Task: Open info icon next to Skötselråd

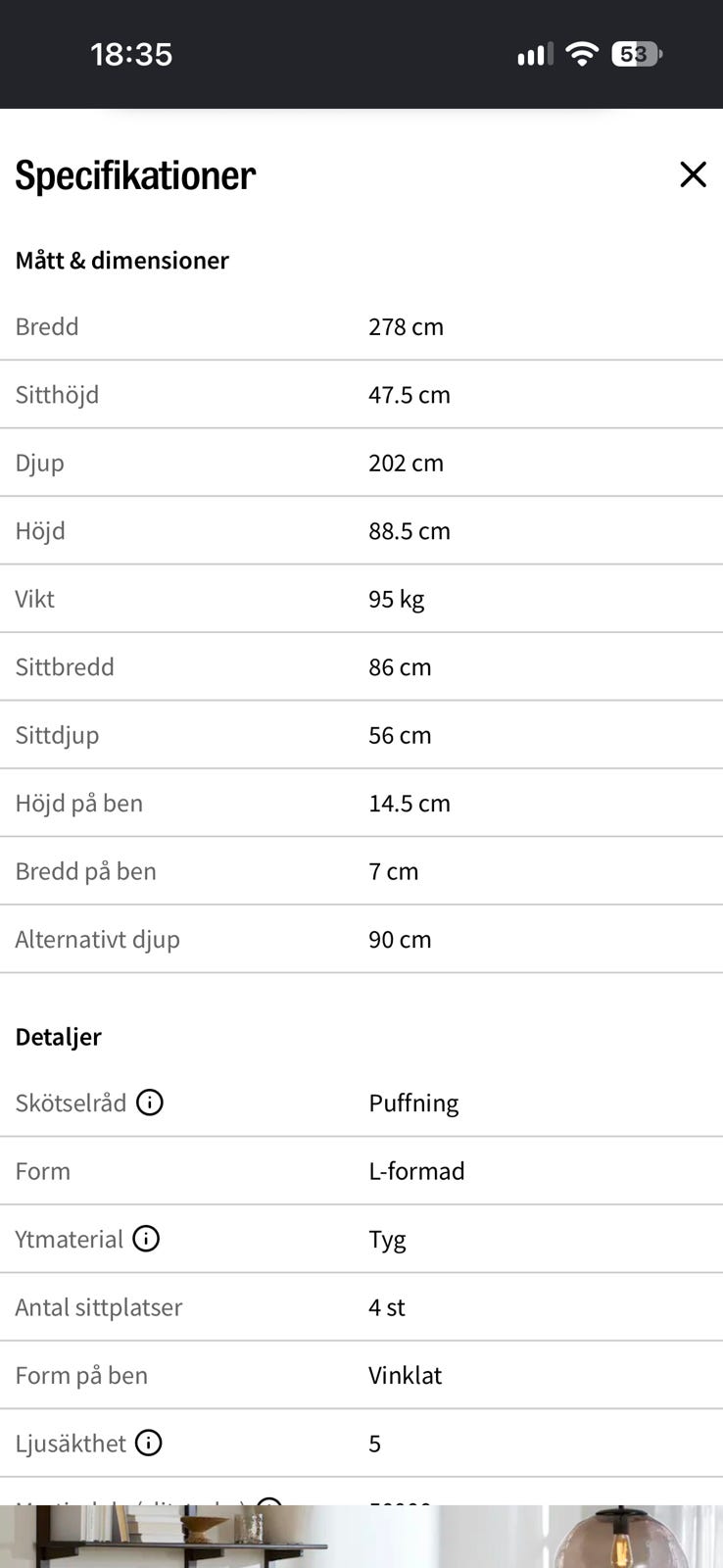Action: (x=150, y=1102)
